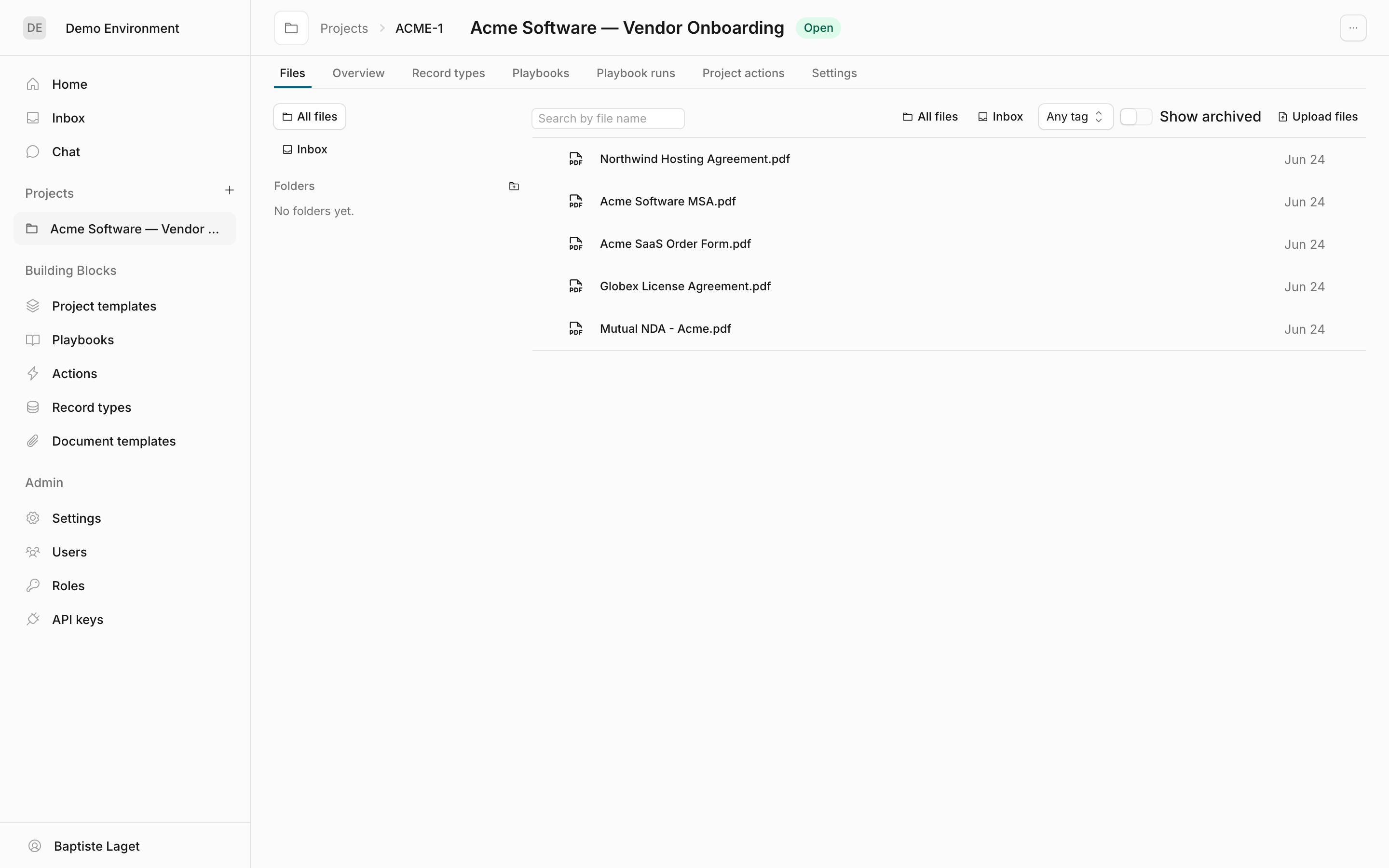
Task: Select All files button in left panel
Action: tap(310, 117)
